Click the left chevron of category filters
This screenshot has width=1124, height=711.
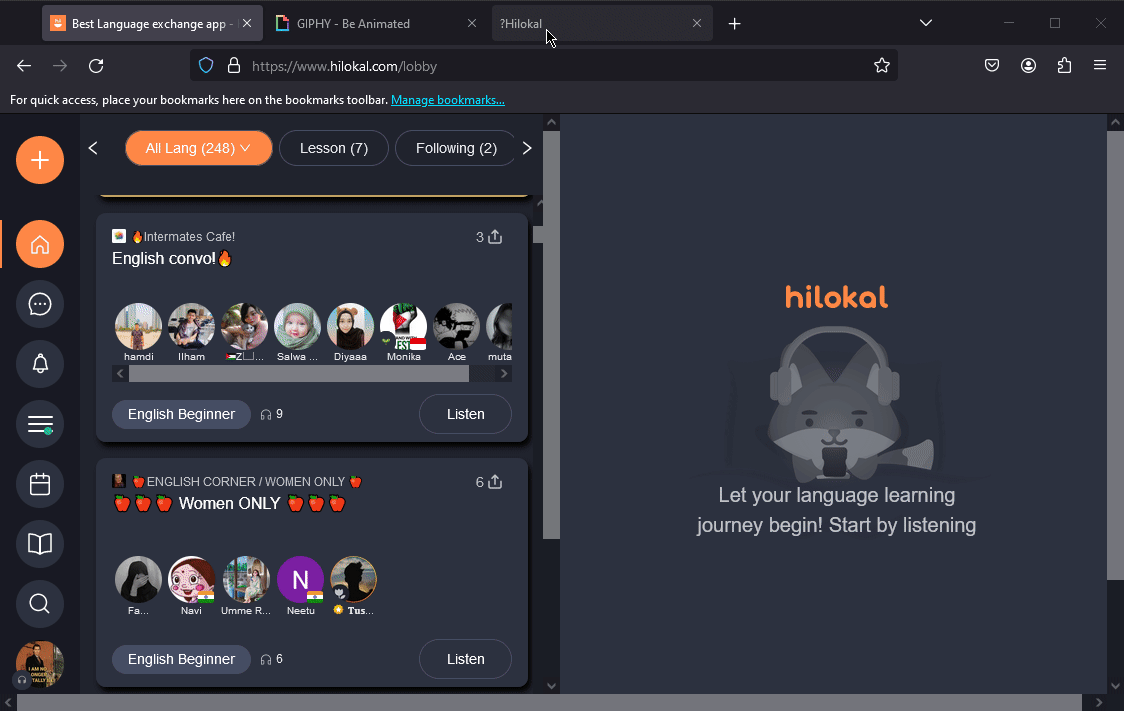(x=93, y=148)
